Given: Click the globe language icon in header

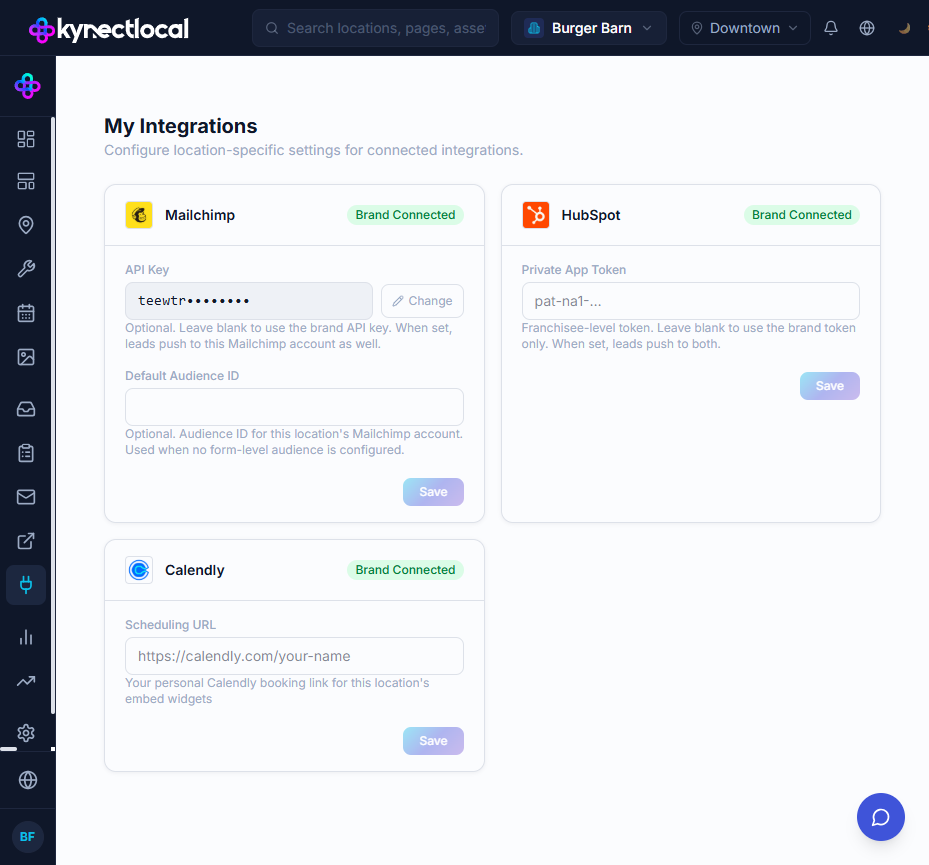Looking at the screenshot, I should (x=867, y=28).
